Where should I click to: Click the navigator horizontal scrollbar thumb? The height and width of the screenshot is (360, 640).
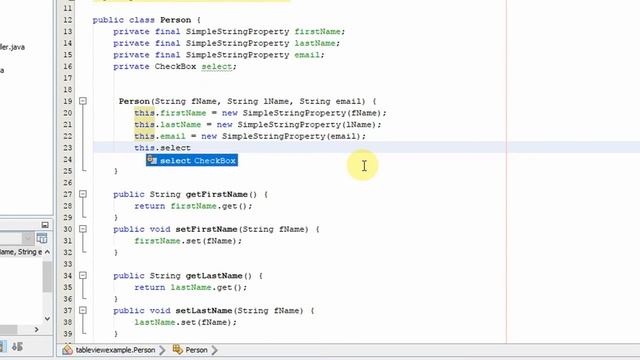tap(8, 329)
